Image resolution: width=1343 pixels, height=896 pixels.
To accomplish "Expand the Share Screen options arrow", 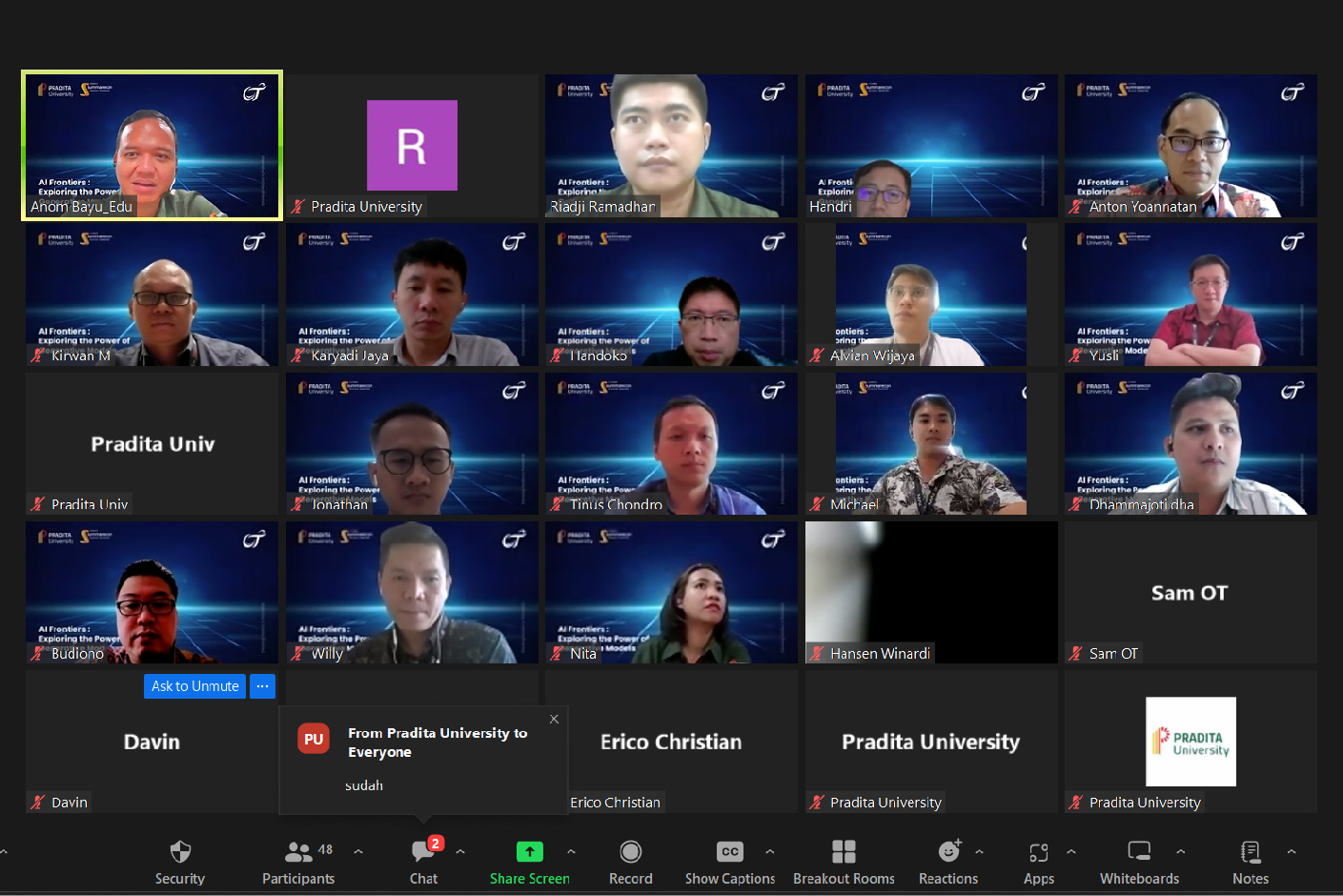I will tap(571, 851).
